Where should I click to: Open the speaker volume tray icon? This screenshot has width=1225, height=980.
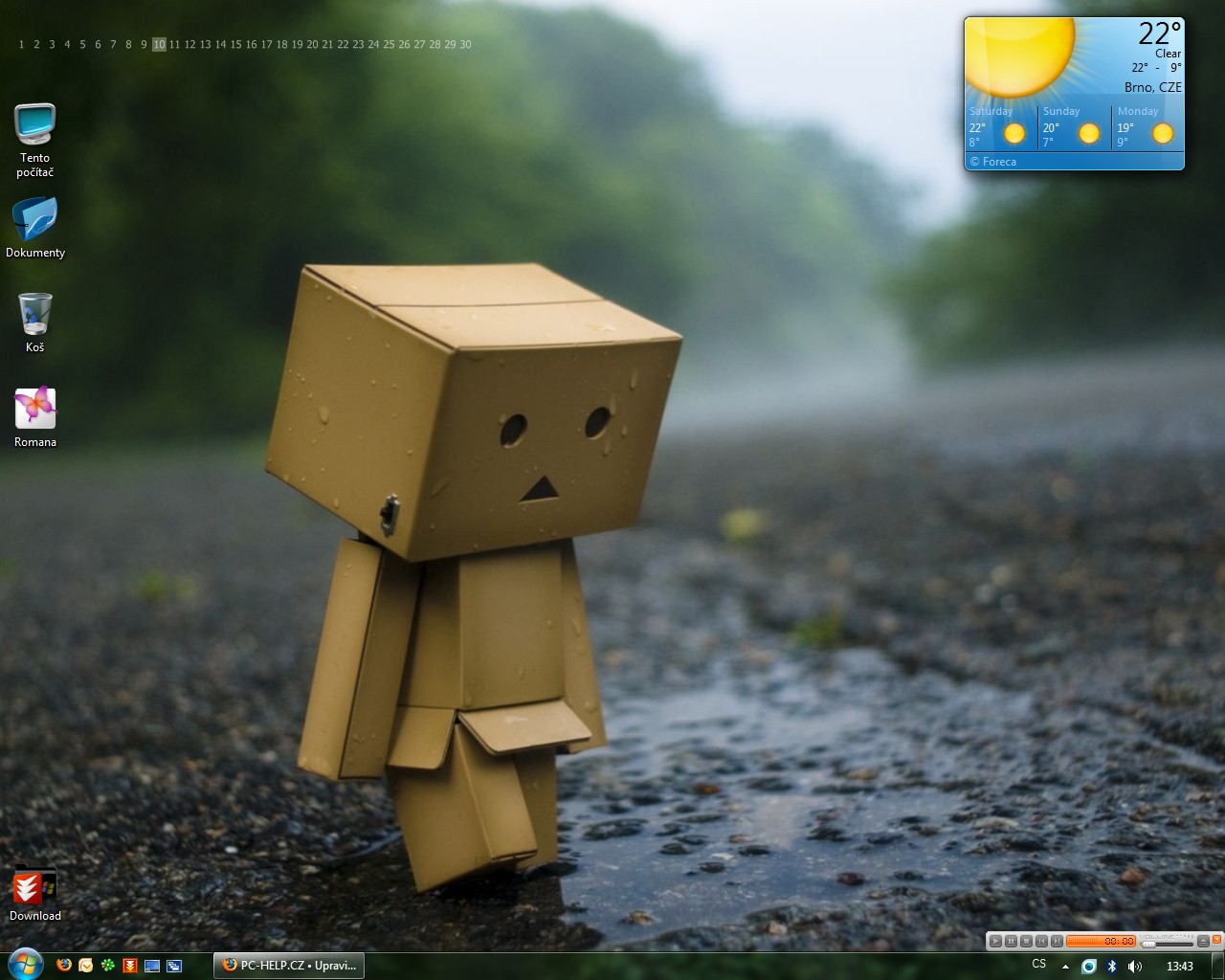click(x=1135, y=967)
